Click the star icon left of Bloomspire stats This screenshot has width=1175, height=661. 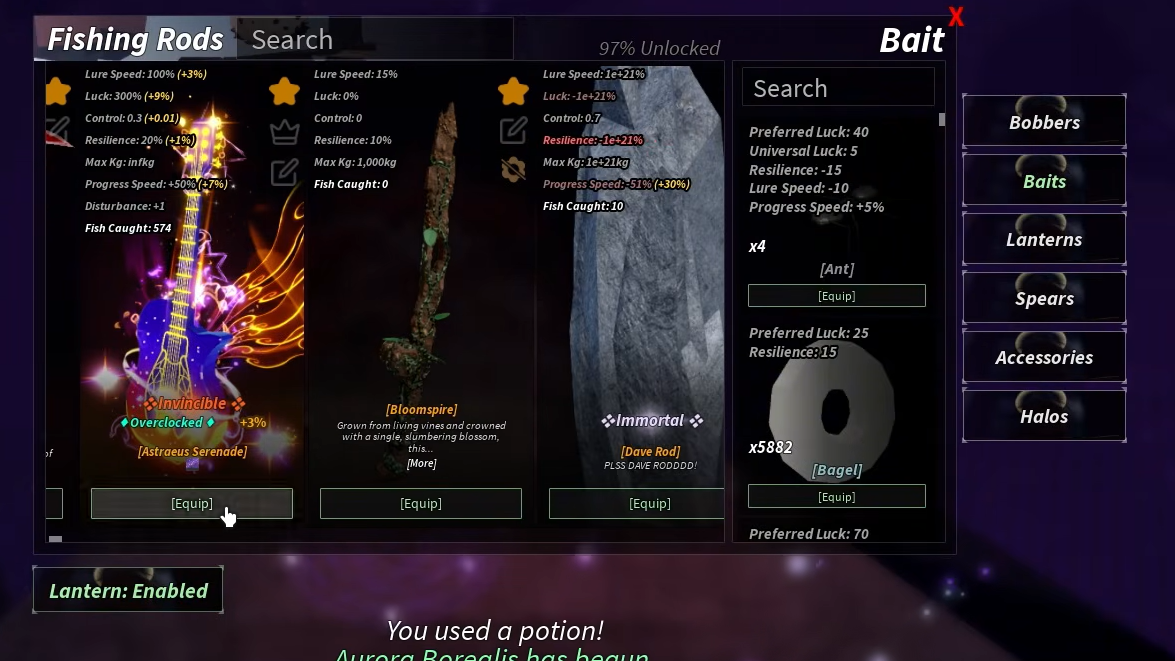pyautogui.click(x=284, y=91)
